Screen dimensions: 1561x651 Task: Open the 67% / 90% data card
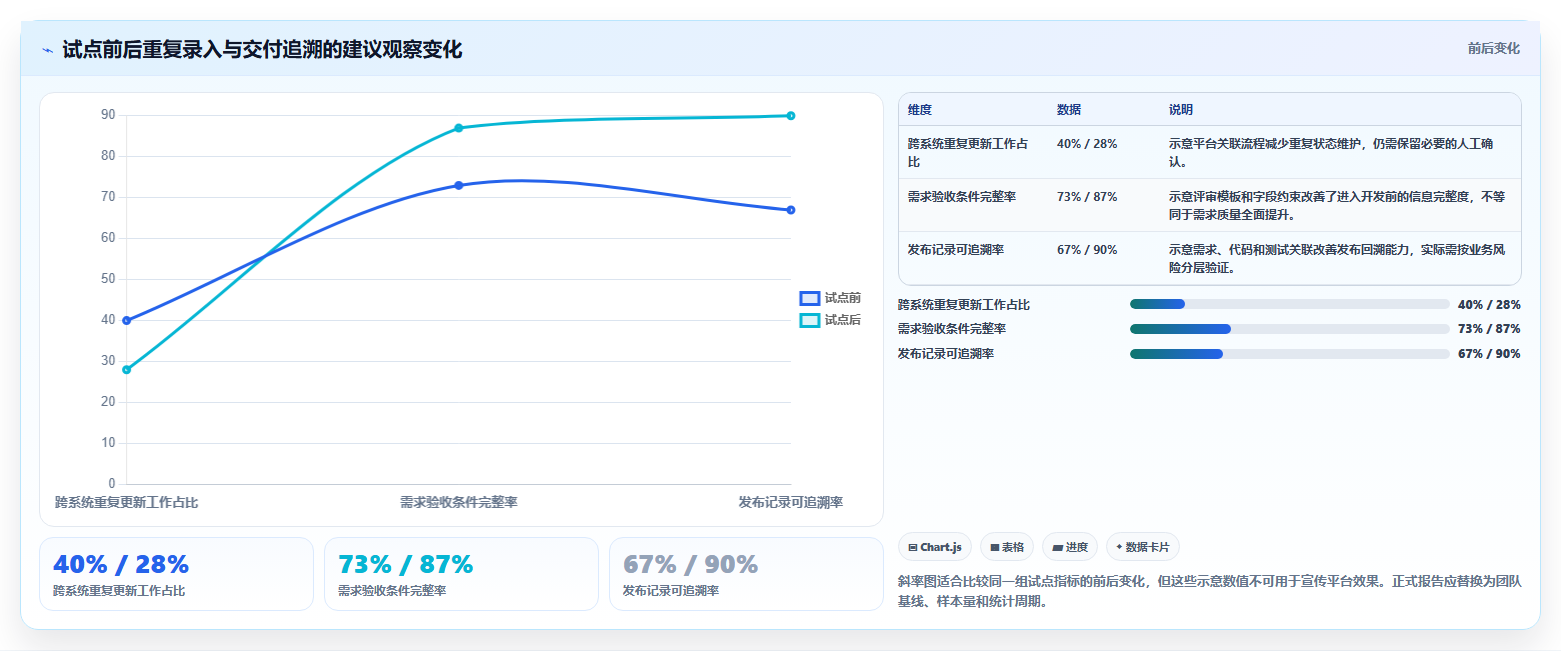(x=746, y=574)
